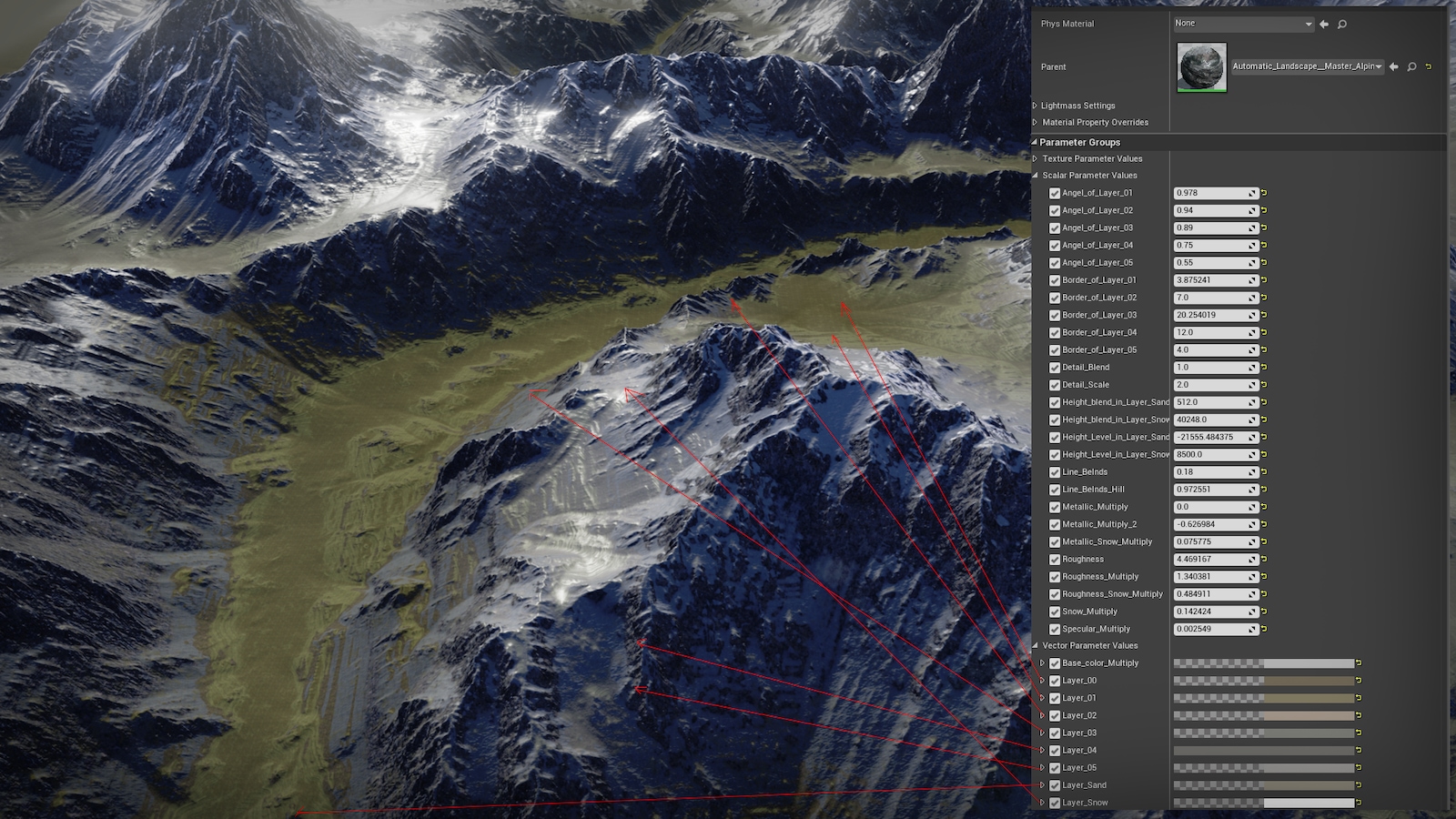The width and height of the screenshot is (1456, 819).
Task: Collapse the Scalar Parameter Values group
Action: pyautogui.click(x=1035, y=176)
